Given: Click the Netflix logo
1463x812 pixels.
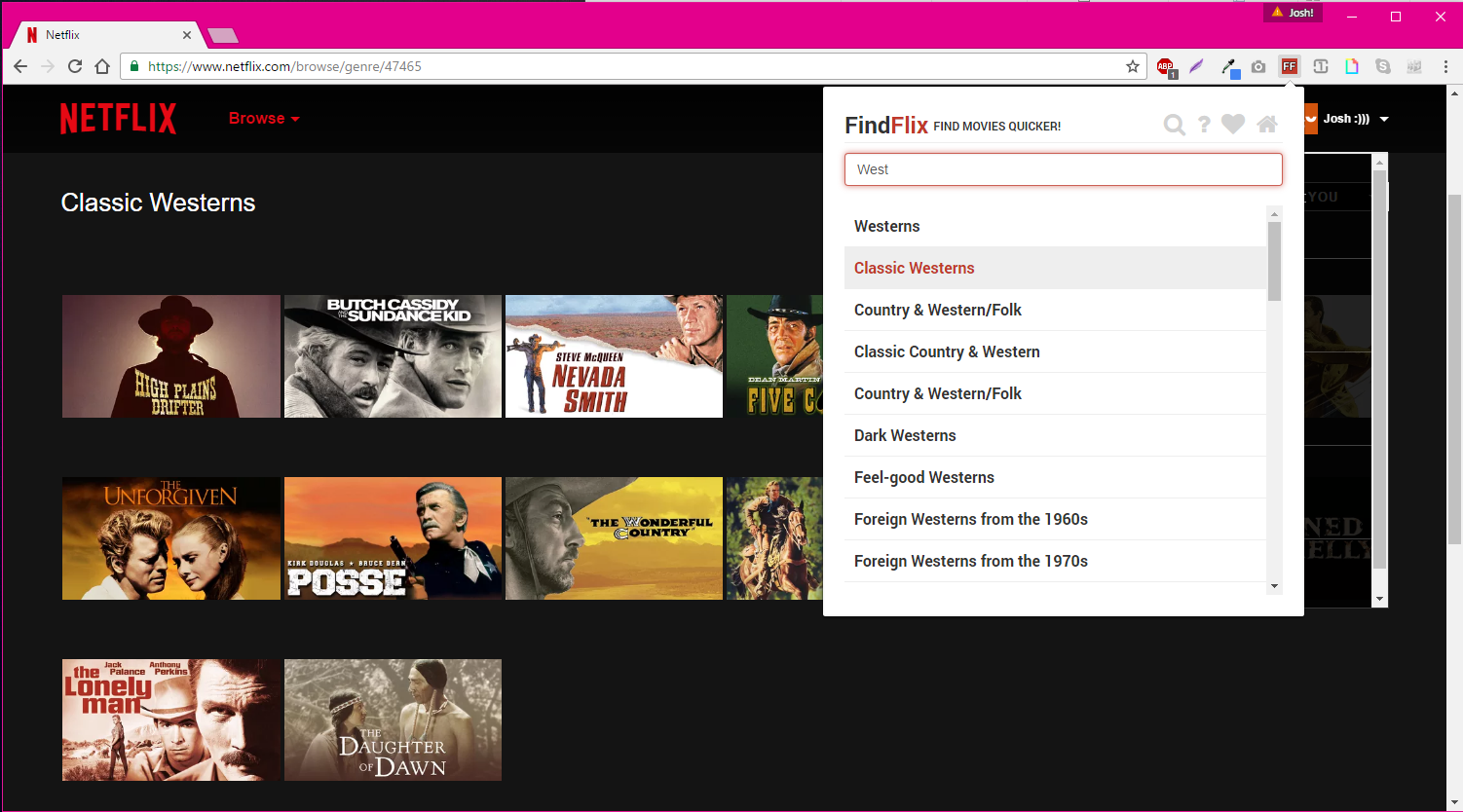Looking at the screenshot, I should pos(117,118).
